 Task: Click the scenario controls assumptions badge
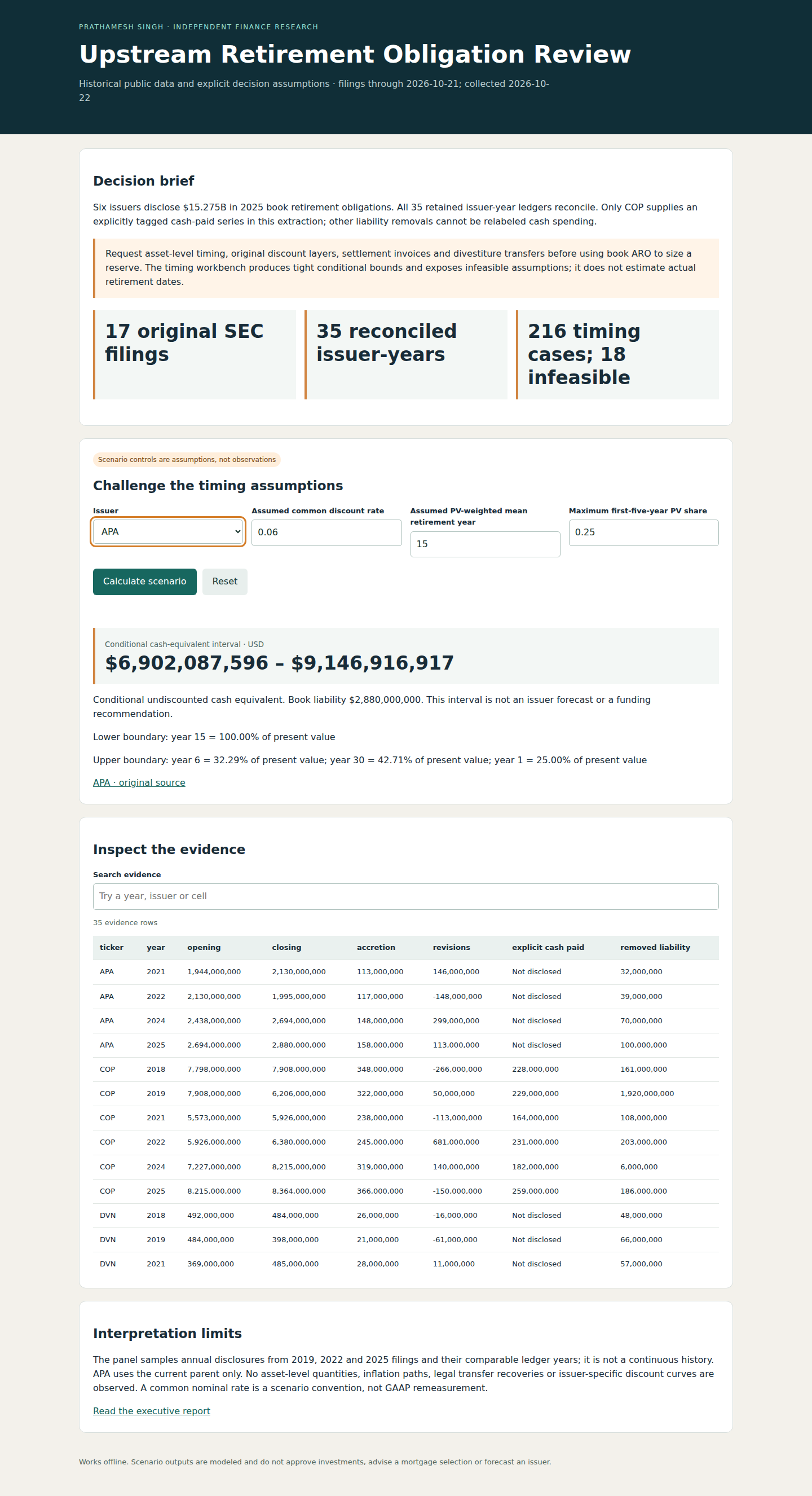point(186,459)
